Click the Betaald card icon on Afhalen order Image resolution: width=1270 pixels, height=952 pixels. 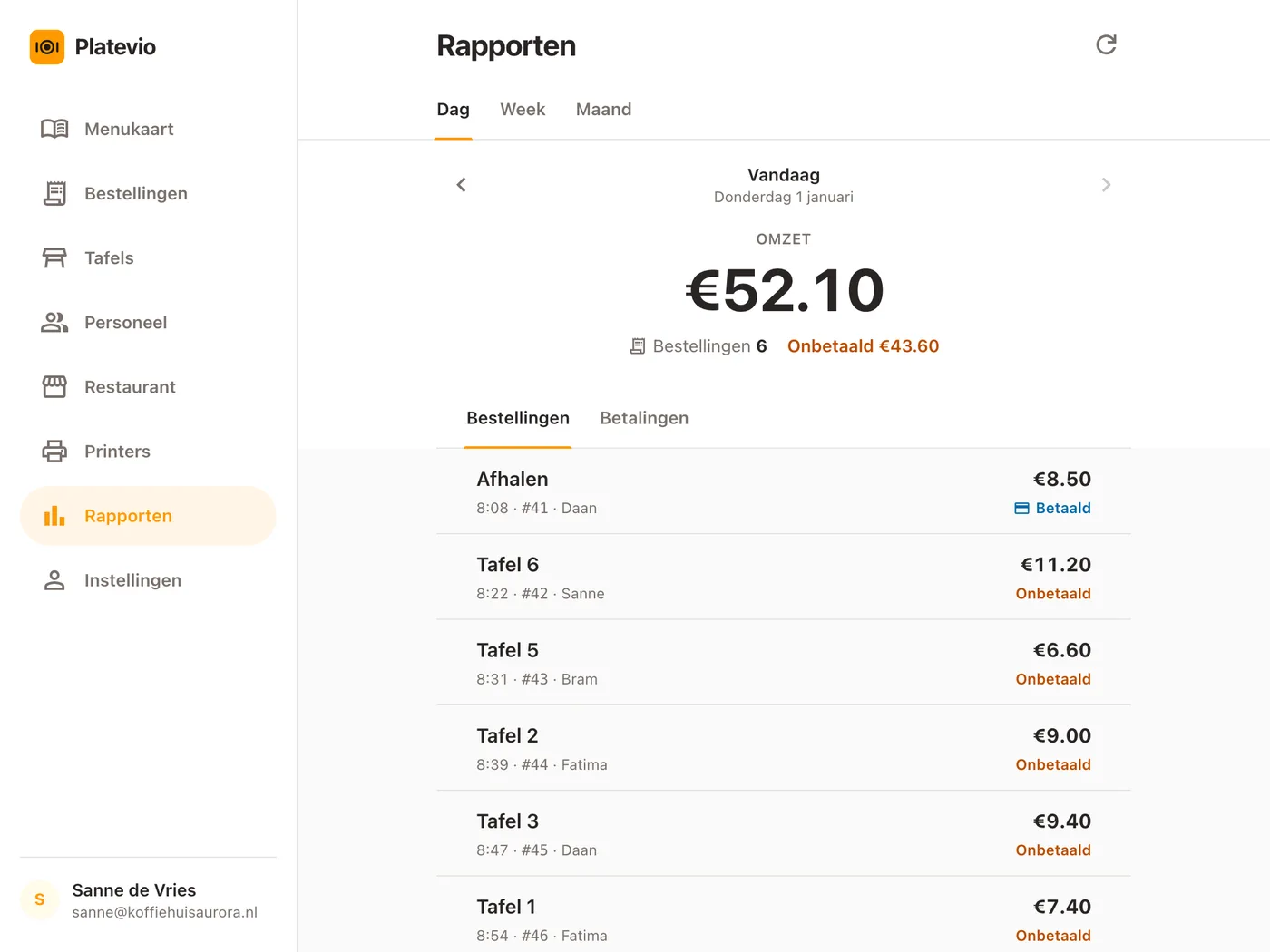(x=1021, y=509)
